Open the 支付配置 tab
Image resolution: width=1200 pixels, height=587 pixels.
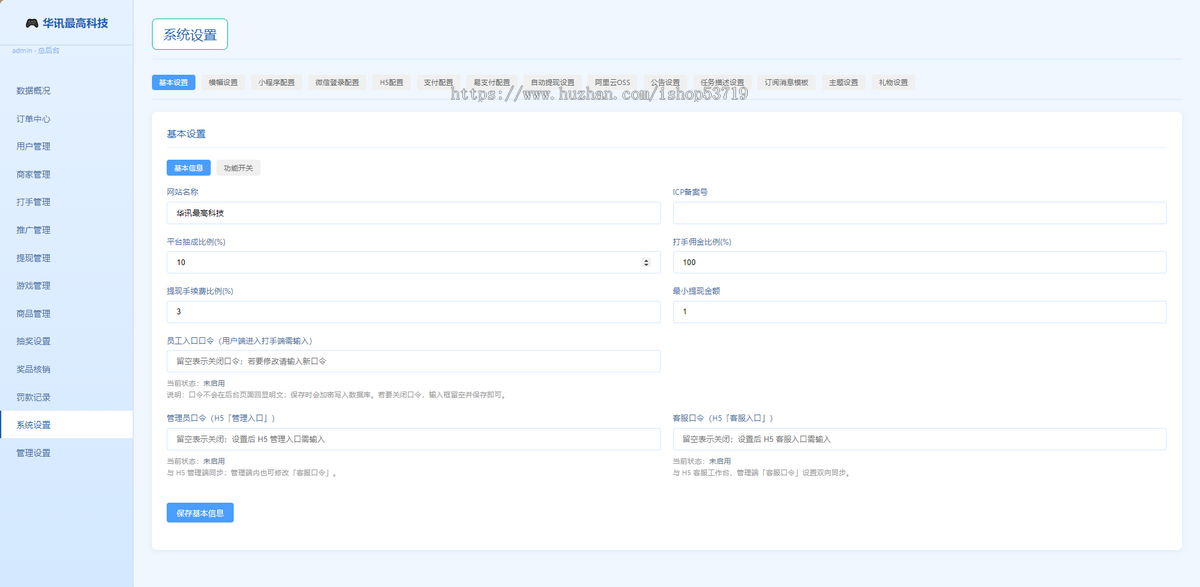(x=438, y=83)
